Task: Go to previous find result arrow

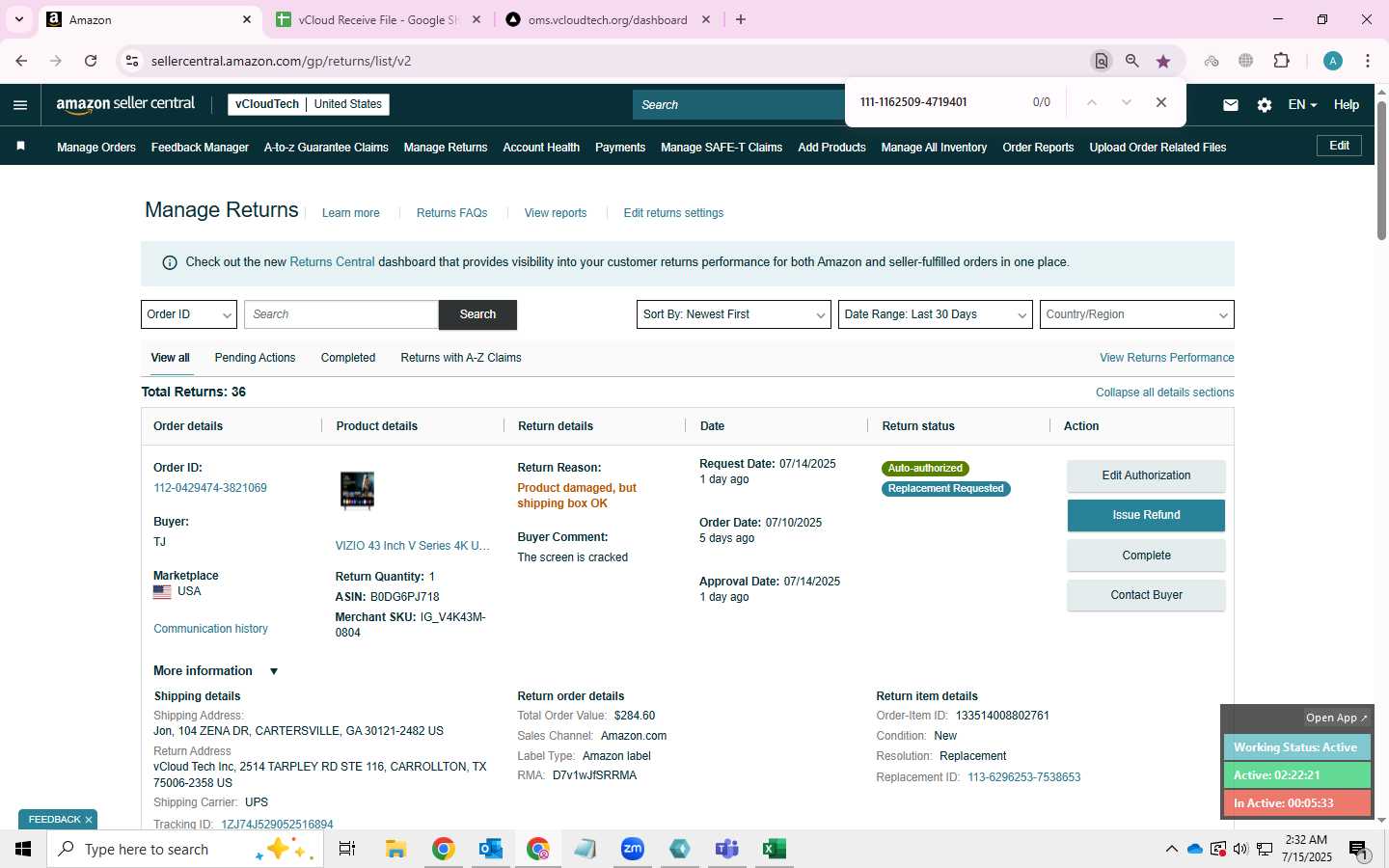Action: click(1092, 102)
